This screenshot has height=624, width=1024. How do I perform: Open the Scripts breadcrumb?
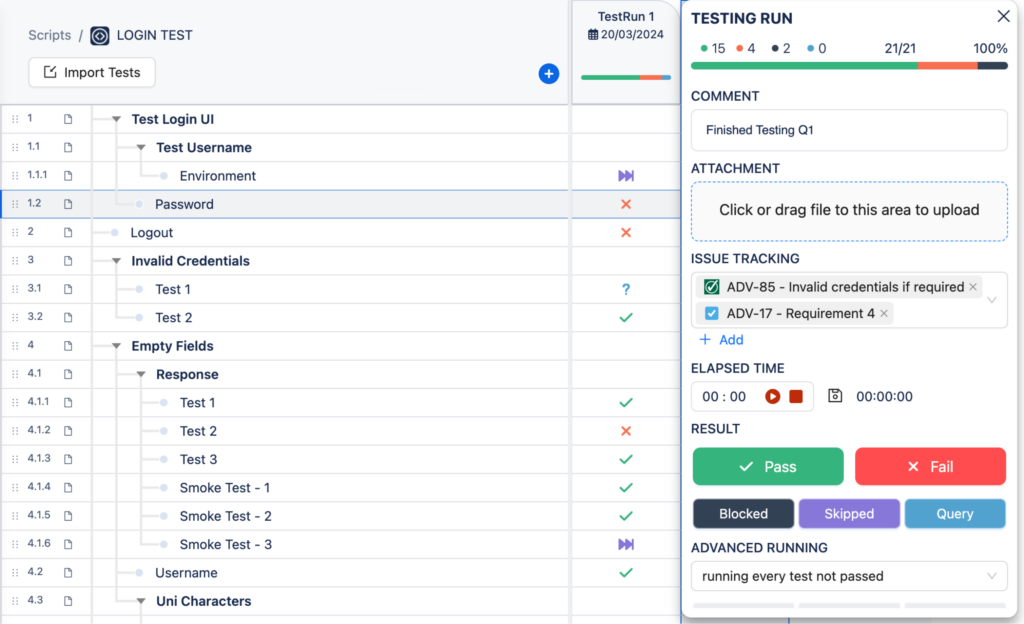click(x=48, y=34)
